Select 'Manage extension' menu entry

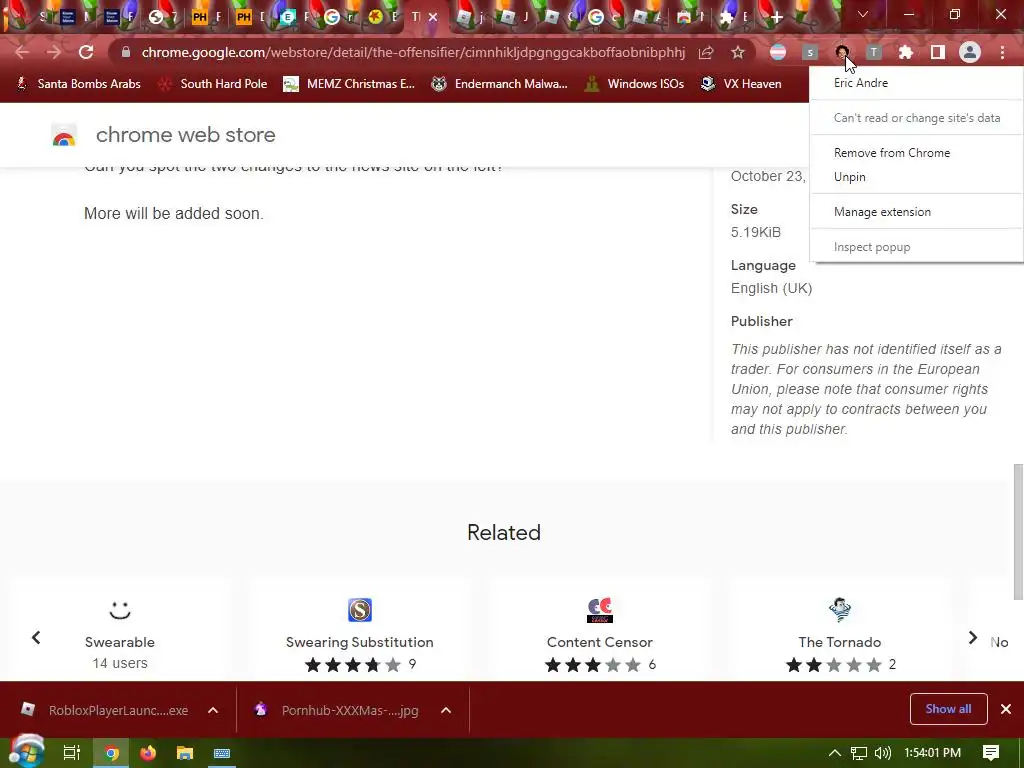click(916, 212)
